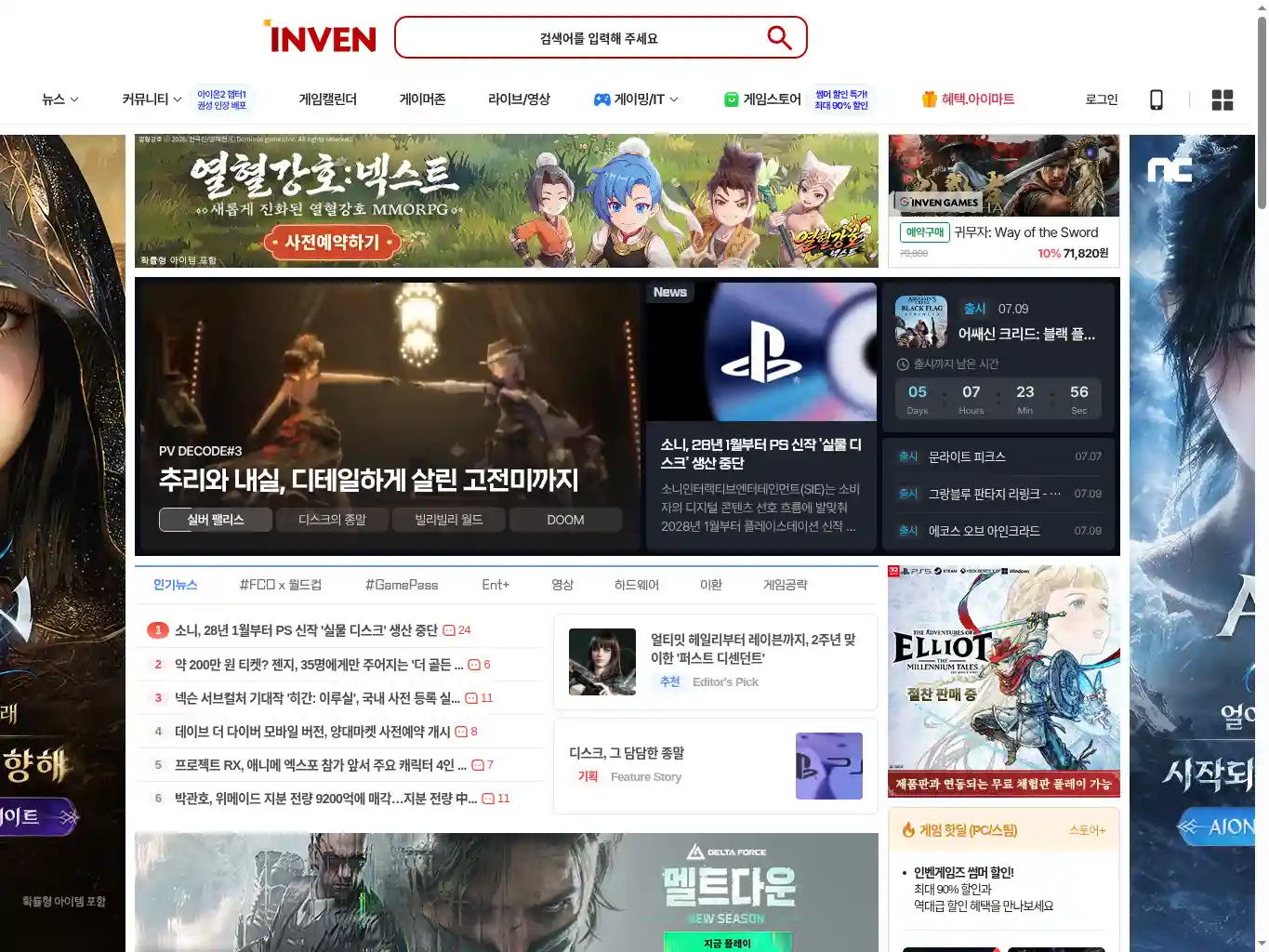Viewport: 1269px width, 952px height.
Task: Click the woman portrait thumbnail of Editor's Pick
Action: pyautogui.click(x=602, y=662)
